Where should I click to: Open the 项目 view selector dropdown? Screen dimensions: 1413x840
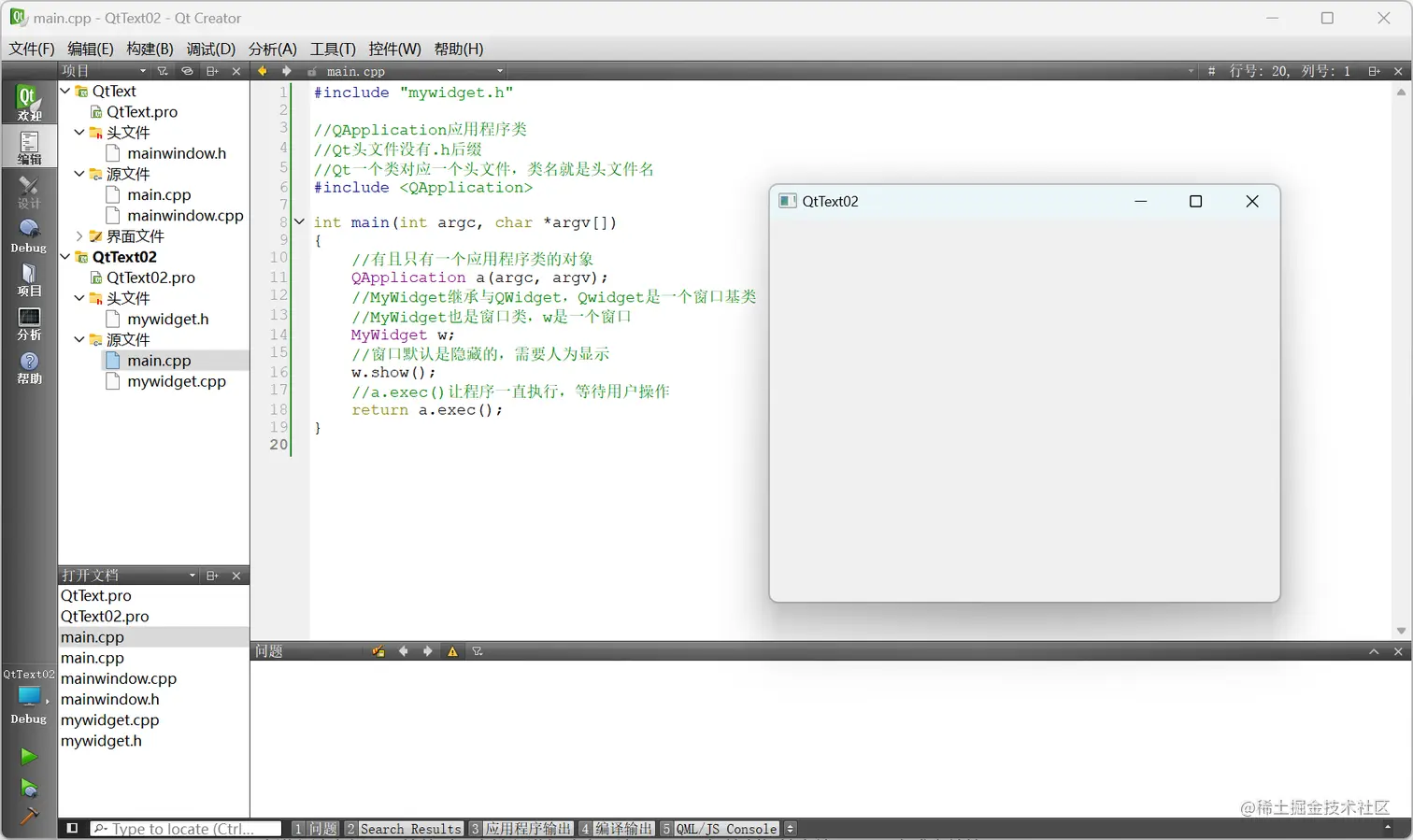105,71
